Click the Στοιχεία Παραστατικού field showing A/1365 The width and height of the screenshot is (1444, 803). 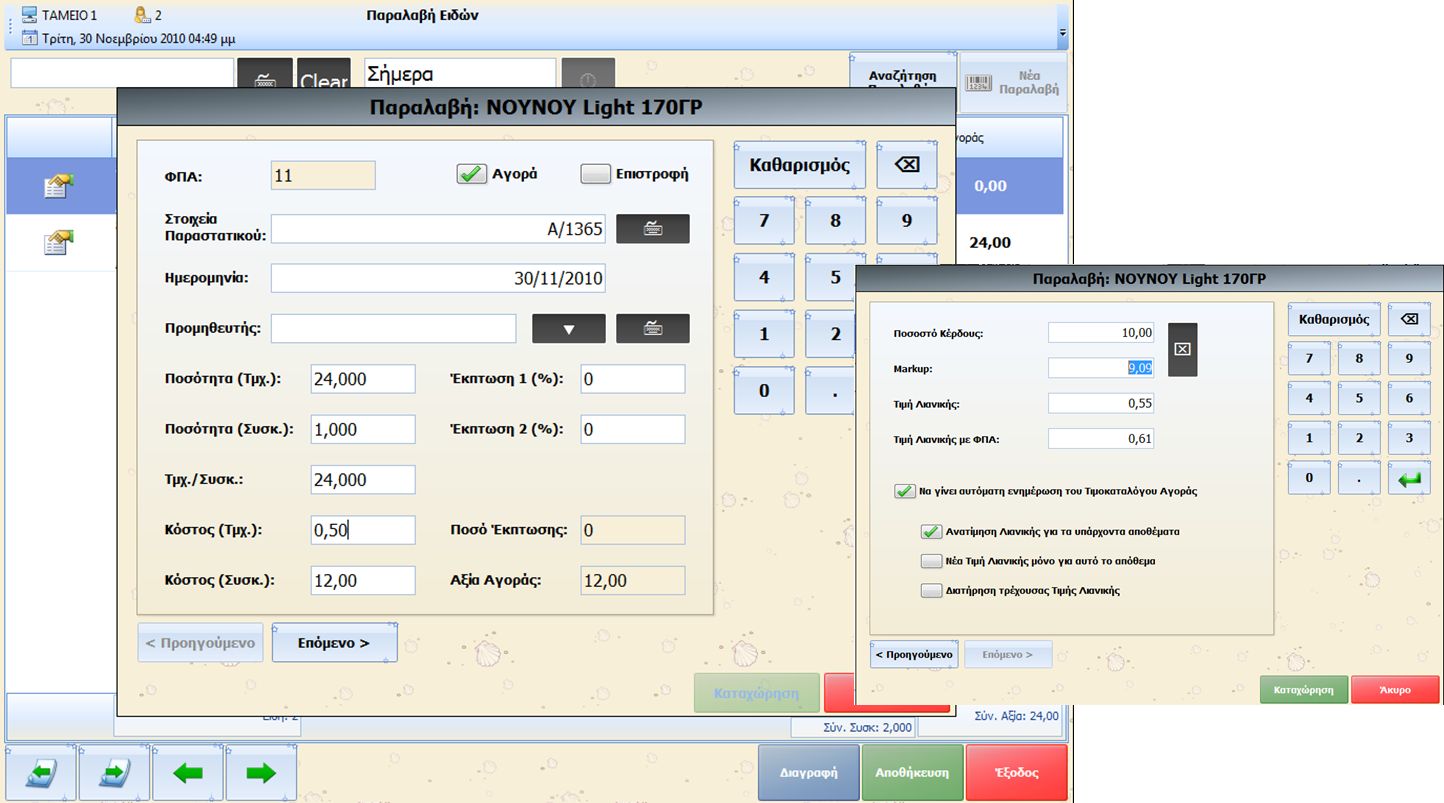pos(439,229)
